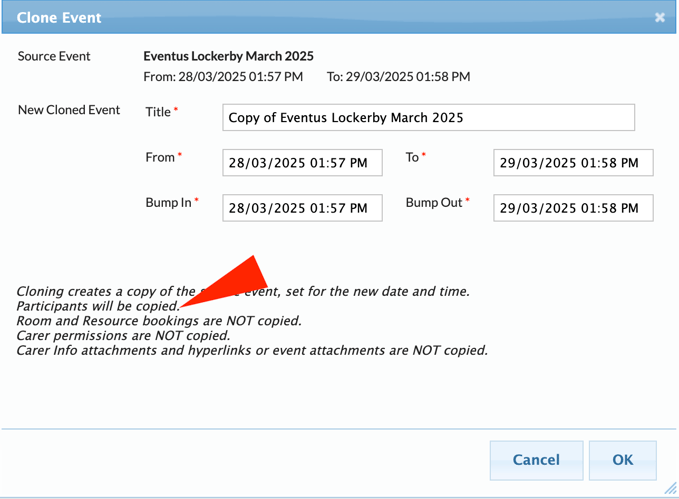This screenshot has width=679, height=499.
Task: Click the source event's To date text
Action: click(x=398, y=77)
